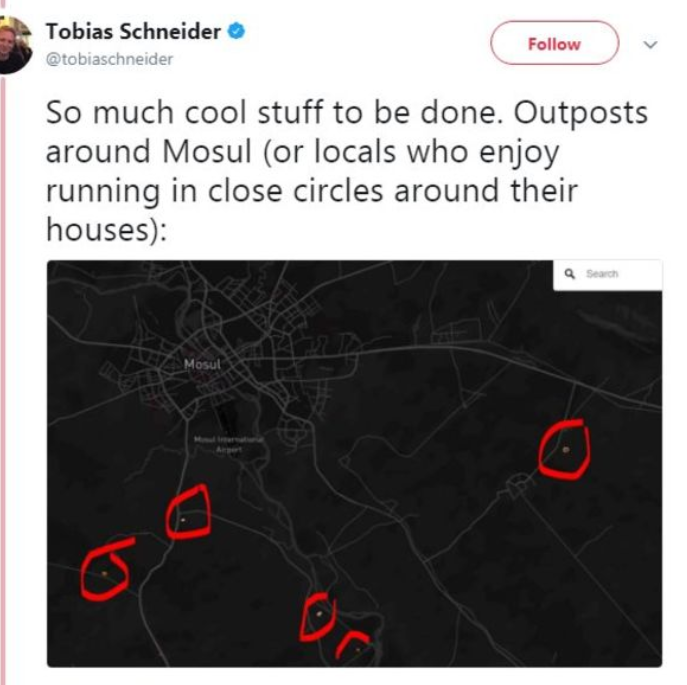Click the red-circled outpost east of Mosul
The height and width of the screenshot is (685, 687).
tap(565, 449)
